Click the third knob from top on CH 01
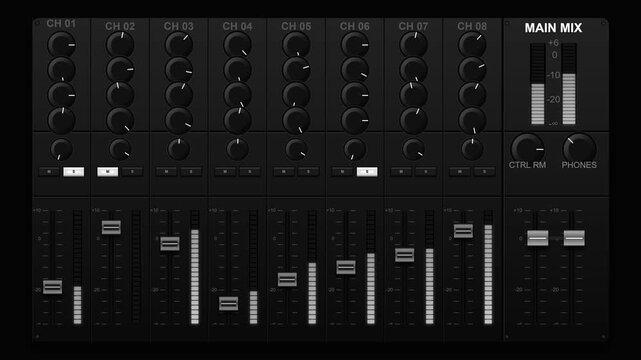Image resolution: width=641 pixels, height=360 pixels. 61,95
